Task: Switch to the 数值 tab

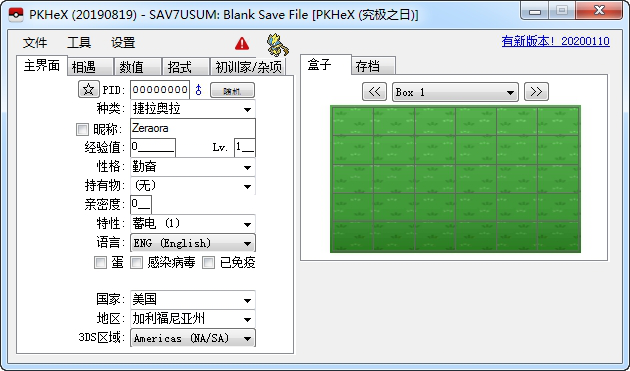Action: click(x=138, y=67)
